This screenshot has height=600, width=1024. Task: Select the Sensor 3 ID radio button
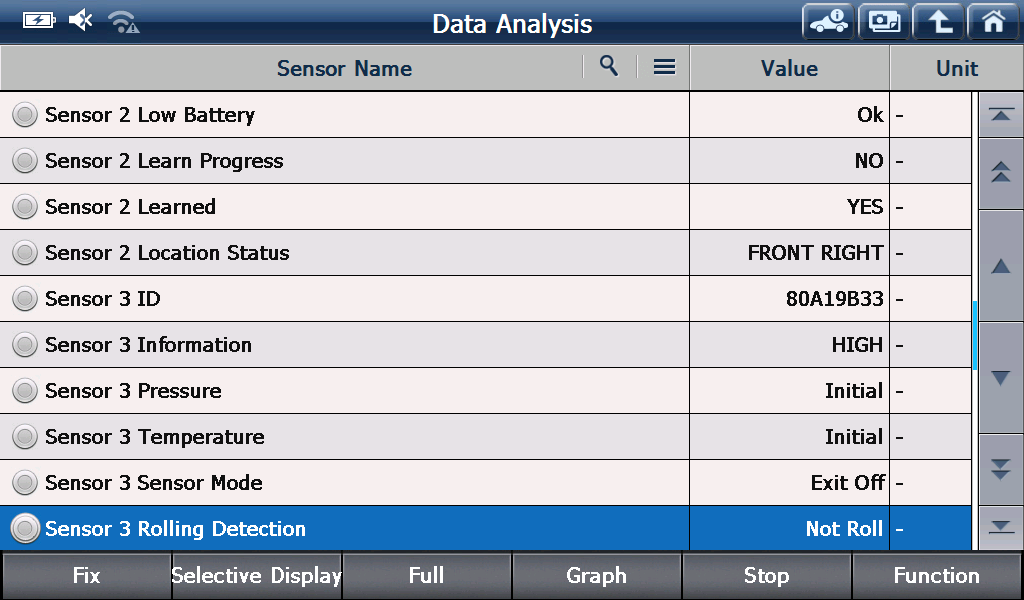point(25,298)
